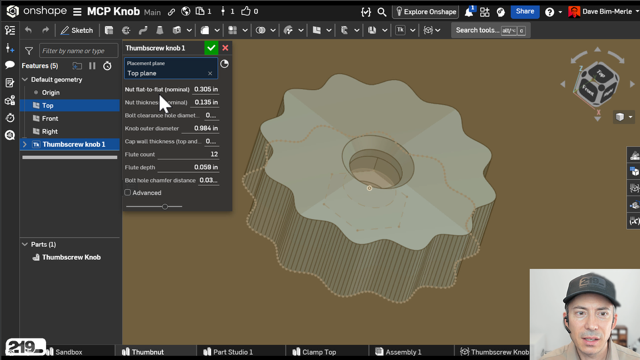This screenshot has height=360, width=640.
Task: Confirm the Thumbscrew knob feature with green check
Action: click(x=211, y=48)
